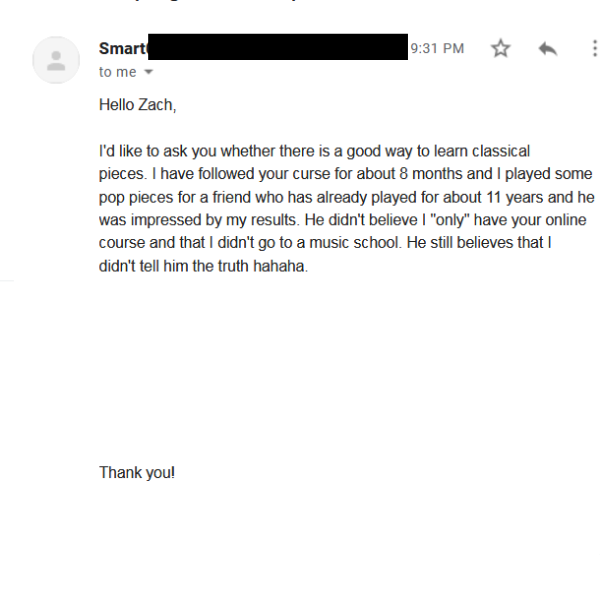This screenshot has width=600, height=600.
Task: Click the "to me" recipient text
Action: [x=117, y=72]
